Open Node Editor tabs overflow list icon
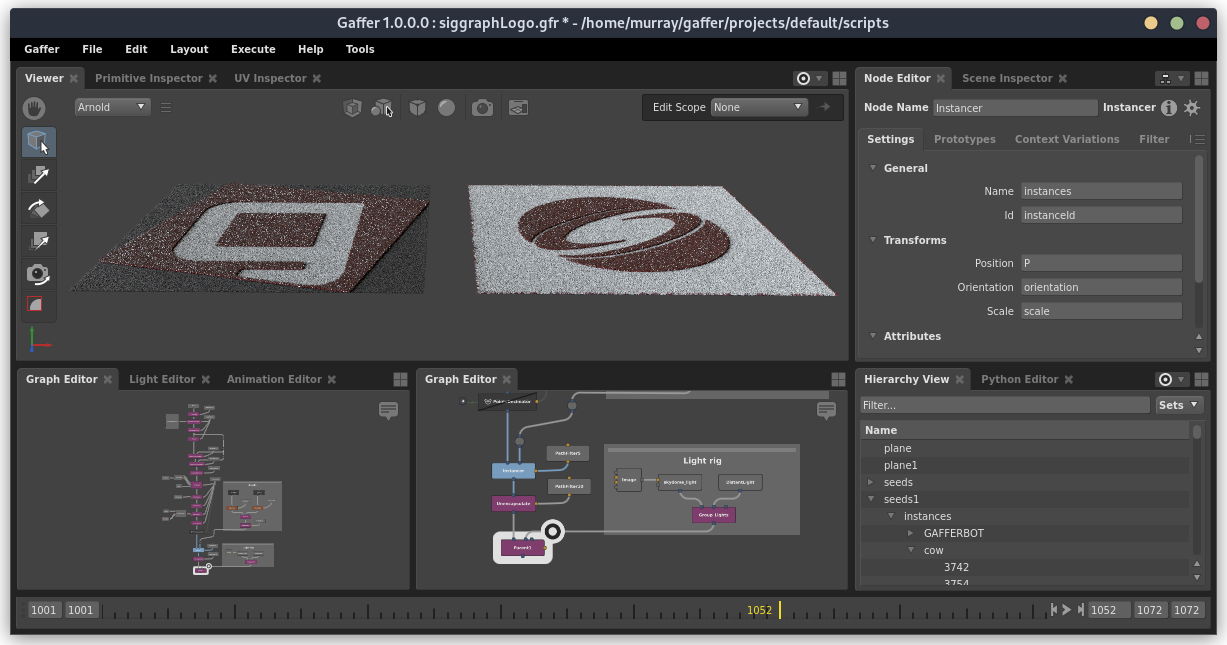This screenshot has height=645, width=1227. [1196, 139]
